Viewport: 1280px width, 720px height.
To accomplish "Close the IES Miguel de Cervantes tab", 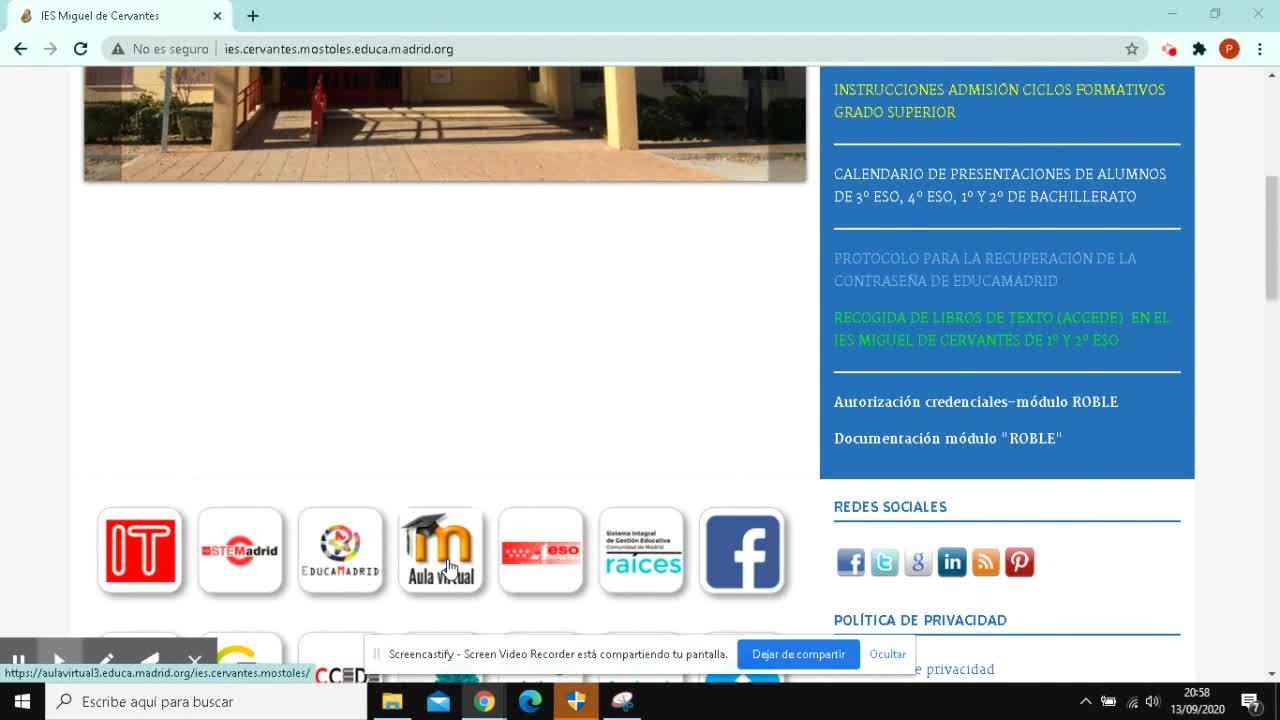I will point(217,16).
